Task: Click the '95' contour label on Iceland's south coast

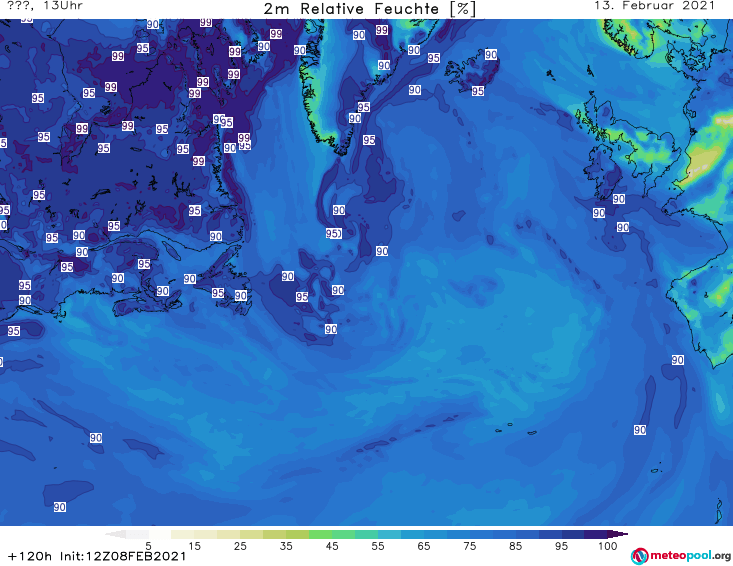Action: coord(478,91)
